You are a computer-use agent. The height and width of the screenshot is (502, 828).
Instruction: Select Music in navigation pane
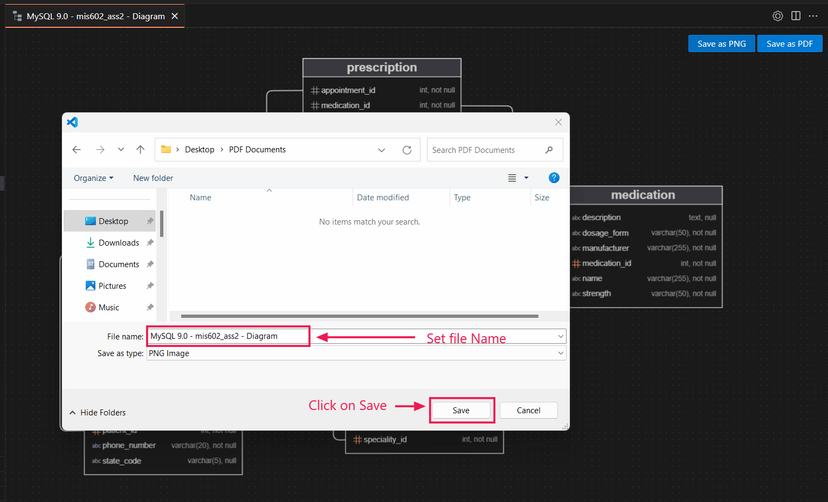111,308
